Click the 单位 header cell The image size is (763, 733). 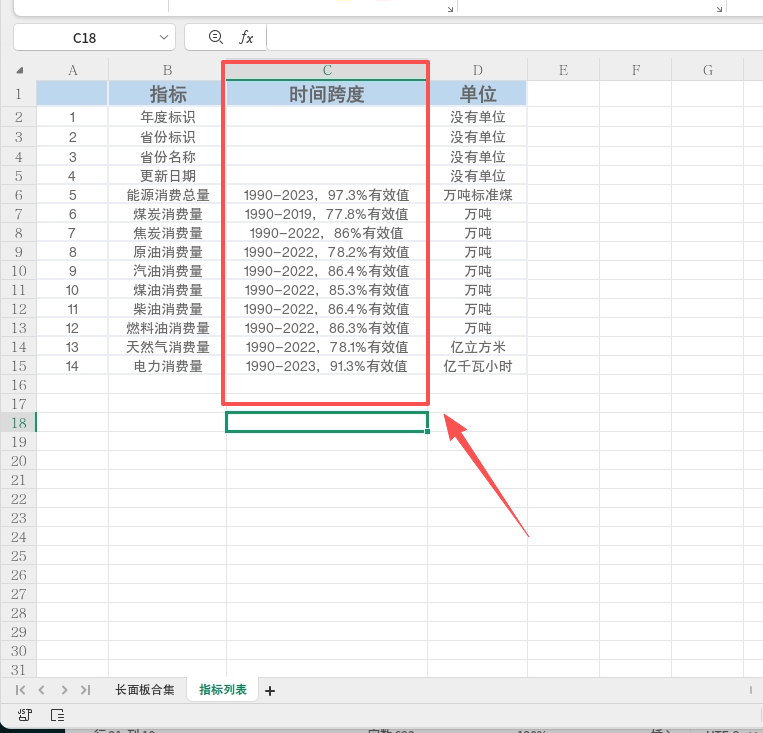478,93
